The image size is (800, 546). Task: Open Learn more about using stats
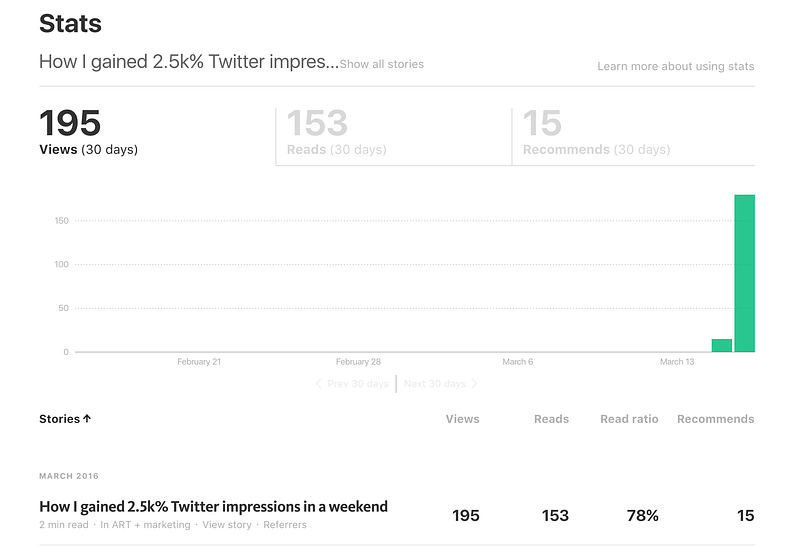click(x=676, y=66)
